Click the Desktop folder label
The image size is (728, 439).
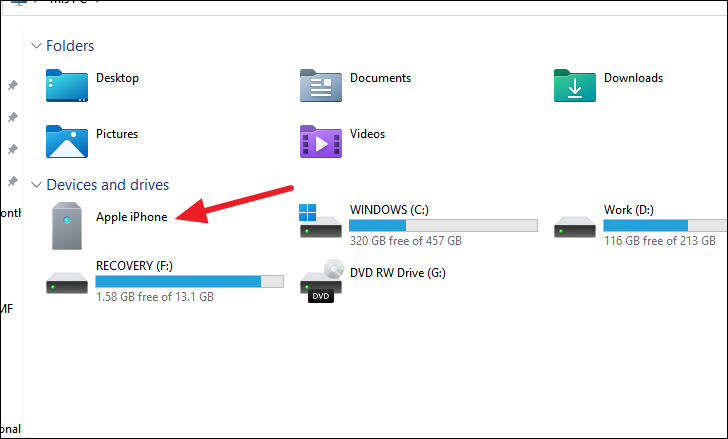coord(117,78)
